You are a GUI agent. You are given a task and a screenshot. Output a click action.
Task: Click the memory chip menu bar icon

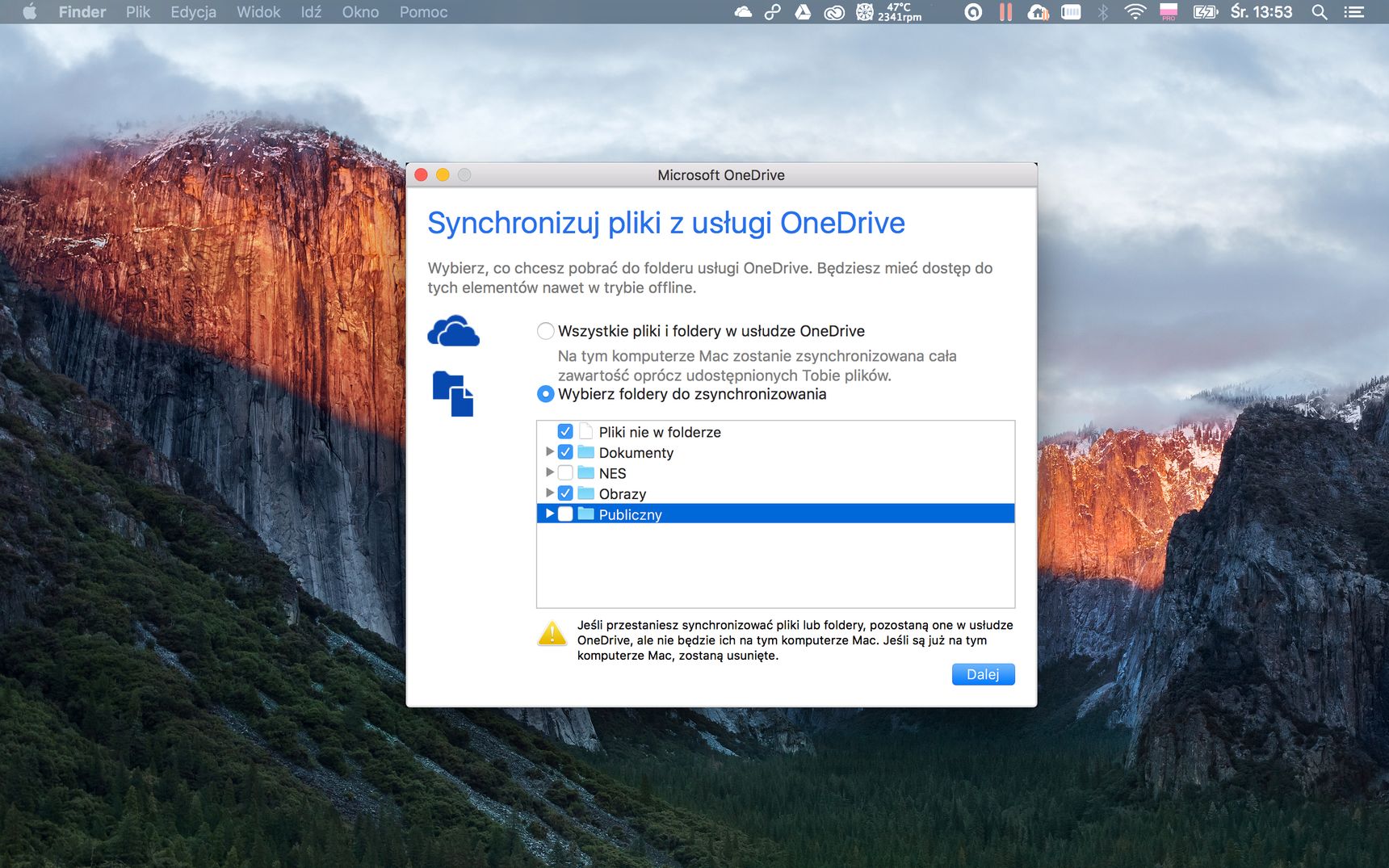coord(1071,12)
